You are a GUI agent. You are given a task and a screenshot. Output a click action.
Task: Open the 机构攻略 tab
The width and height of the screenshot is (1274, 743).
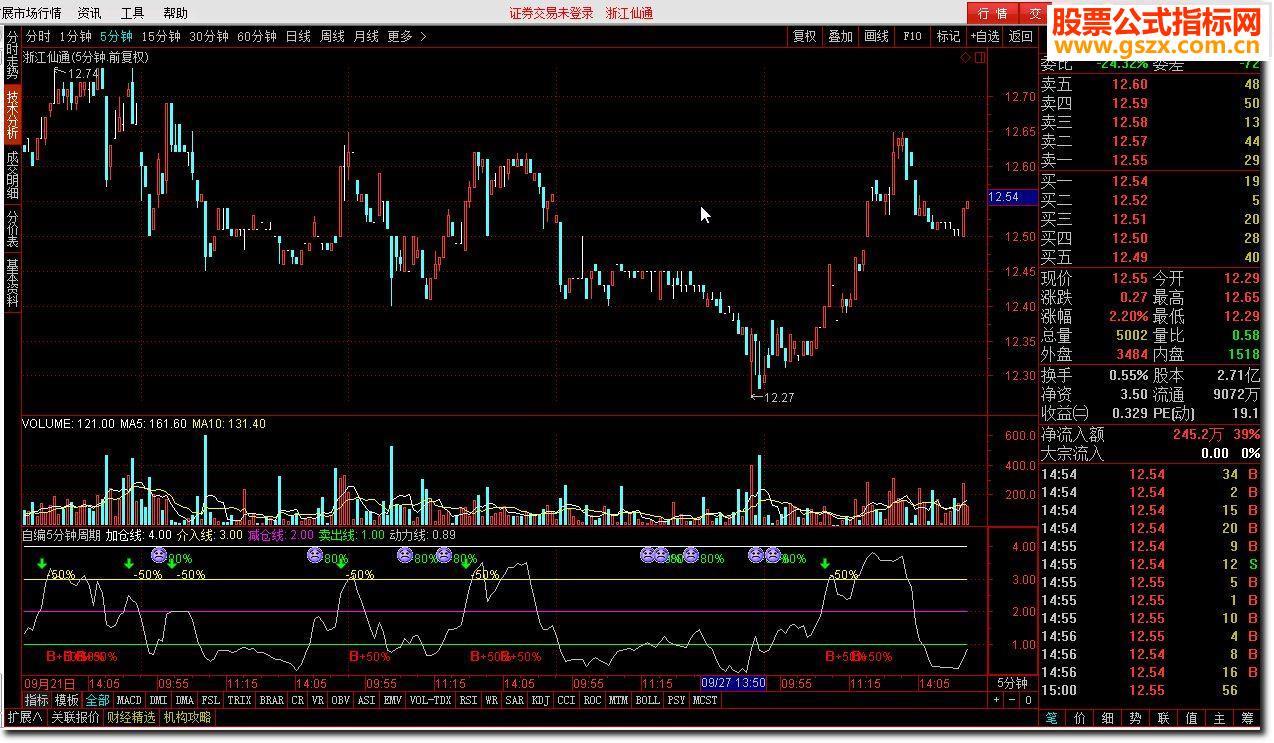pos(188,717)
